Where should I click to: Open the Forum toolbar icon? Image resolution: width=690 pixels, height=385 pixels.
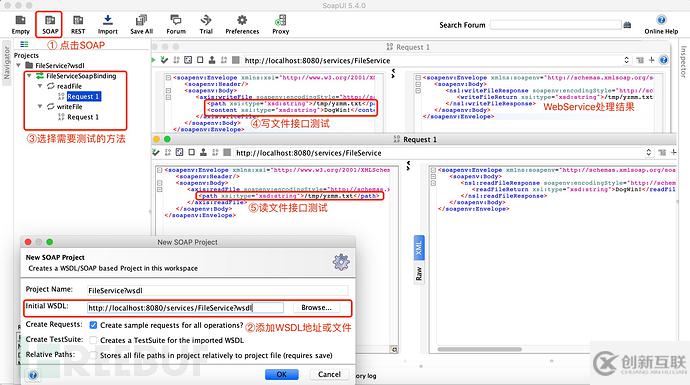(176, 25)
